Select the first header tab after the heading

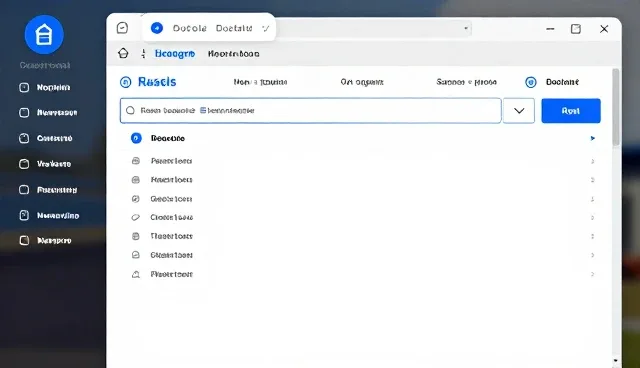[260, 82]
